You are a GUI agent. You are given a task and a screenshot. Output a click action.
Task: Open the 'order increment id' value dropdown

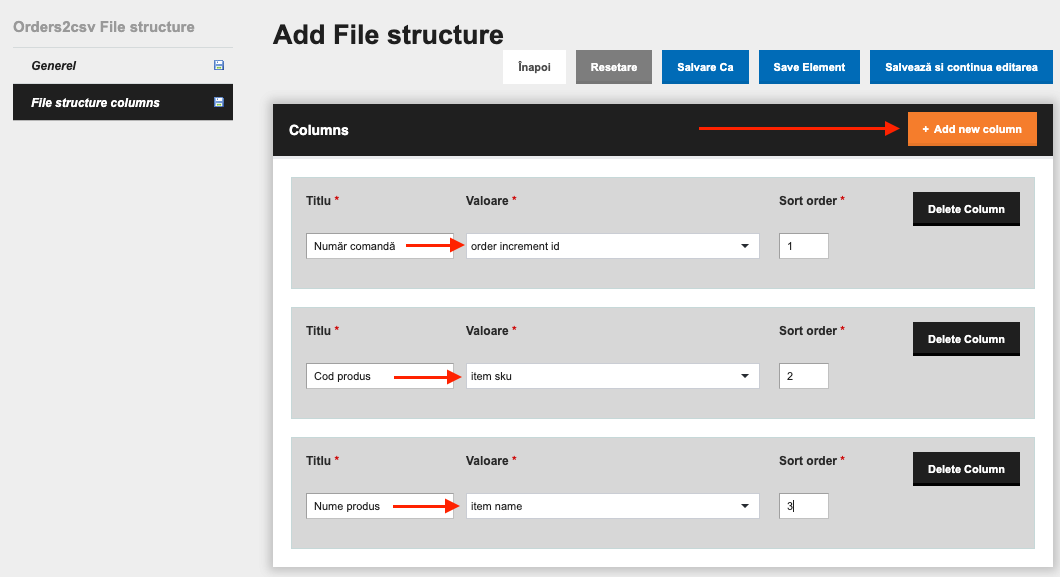tap(612, 246)
